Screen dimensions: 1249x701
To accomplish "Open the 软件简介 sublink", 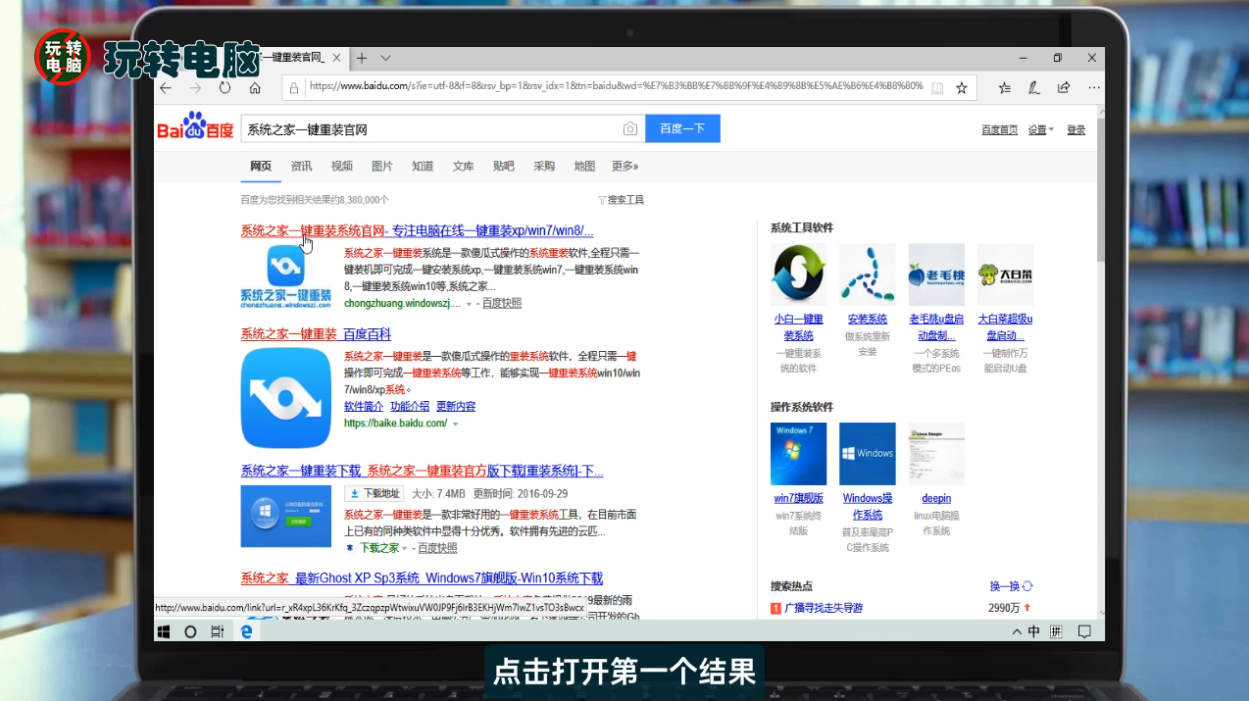I will [x=363, y=407].
